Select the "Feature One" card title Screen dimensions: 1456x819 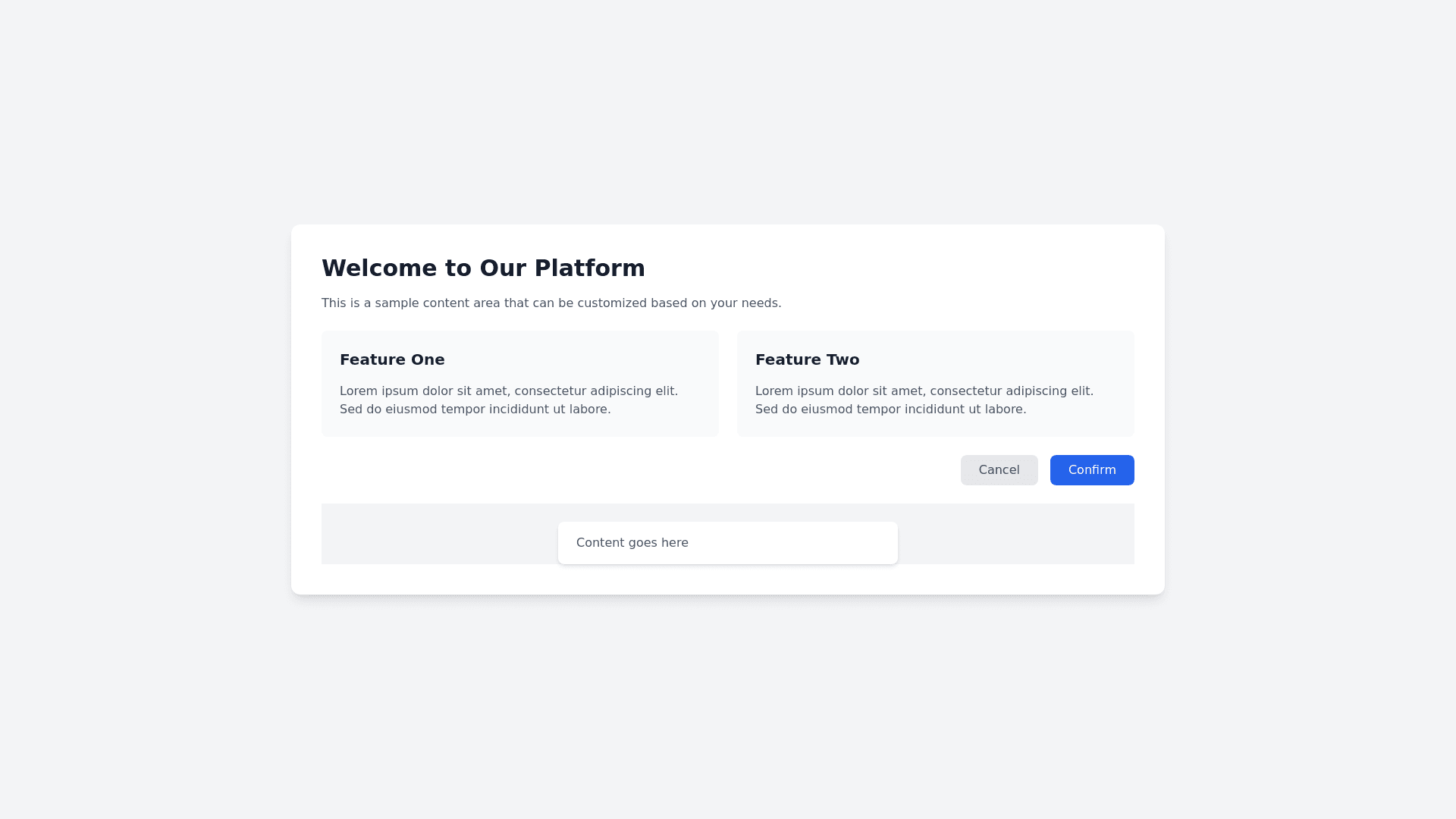(x=392, y=360)
